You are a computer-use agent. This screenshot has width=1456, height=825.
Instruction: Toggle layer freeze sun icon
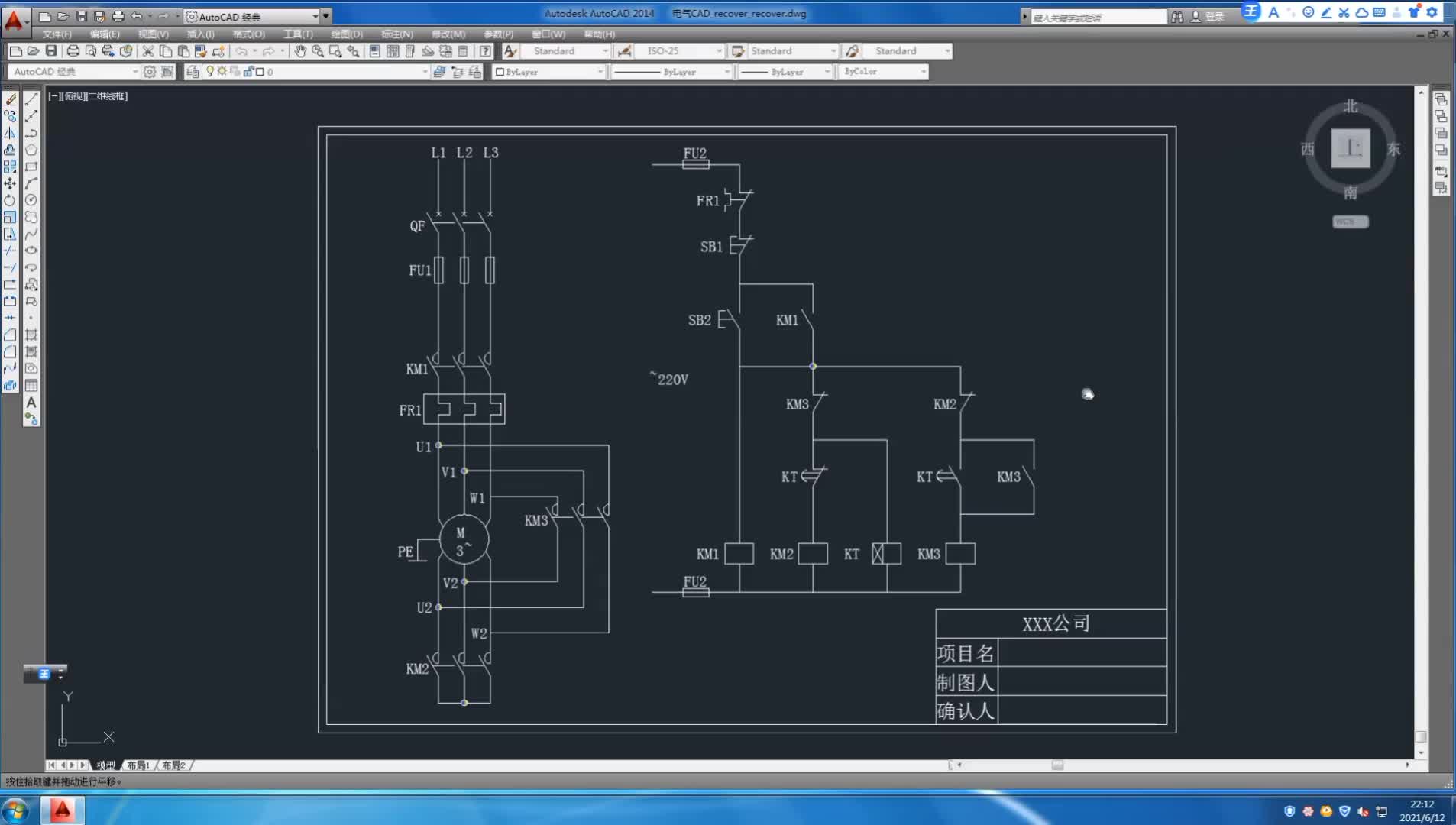[x=222, y=72]
